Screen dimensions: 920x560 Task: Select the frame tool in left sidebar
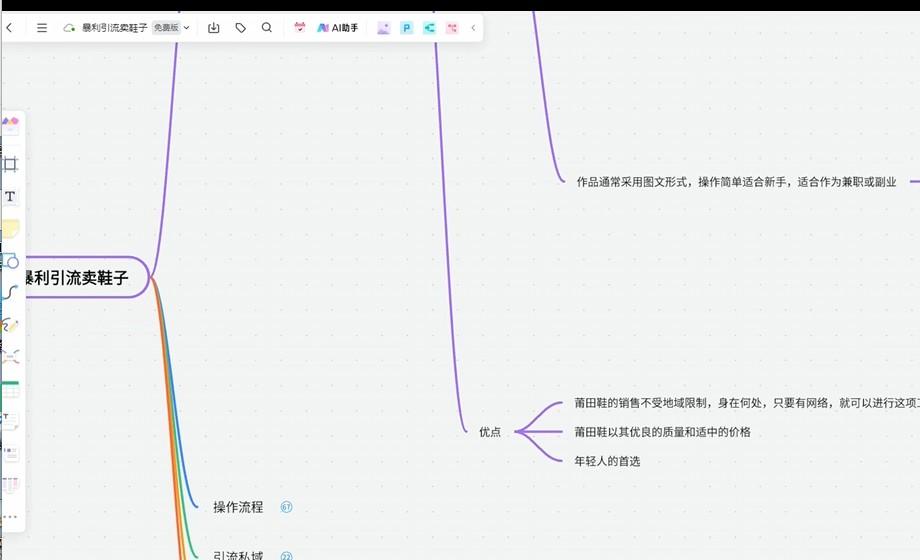point(10,164)
